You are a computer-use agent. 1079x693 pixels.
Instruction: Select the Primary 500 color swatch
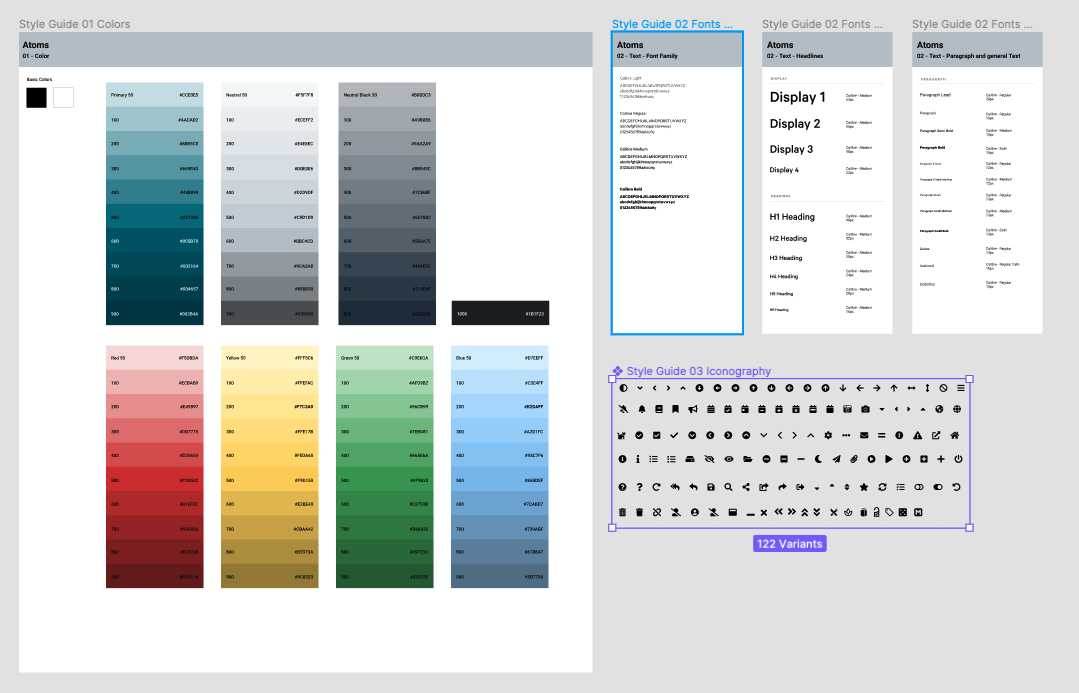154,215
